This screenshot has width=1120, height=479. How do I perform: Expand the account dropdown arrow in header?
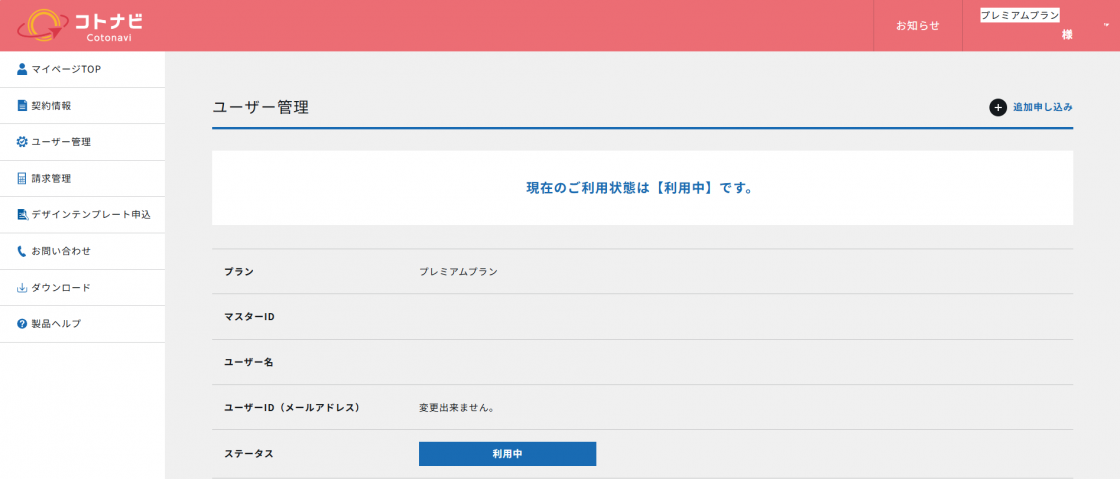point(1106,25)
